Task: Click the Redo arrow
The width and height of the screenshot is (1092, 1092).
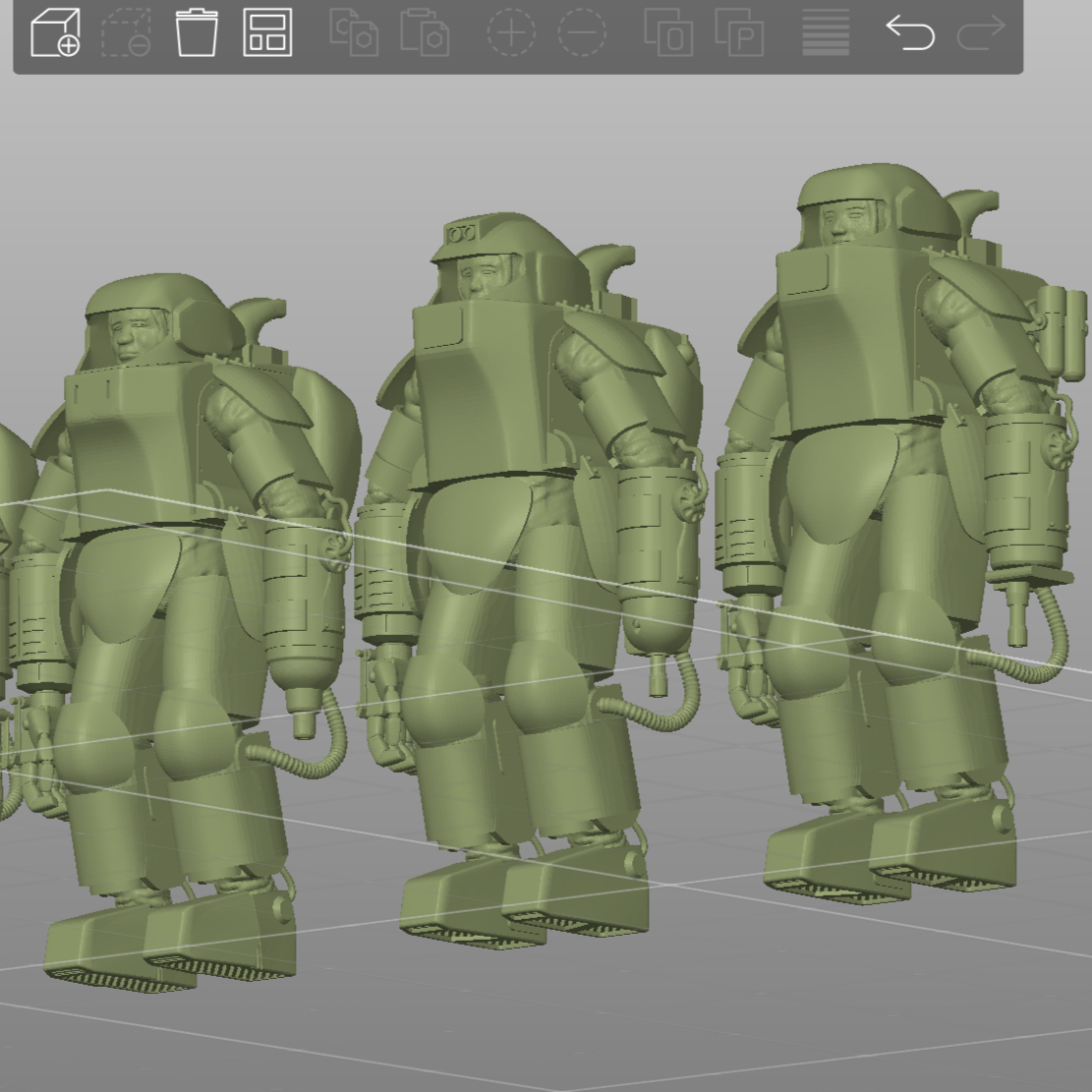Action: [x=981, y=32]
